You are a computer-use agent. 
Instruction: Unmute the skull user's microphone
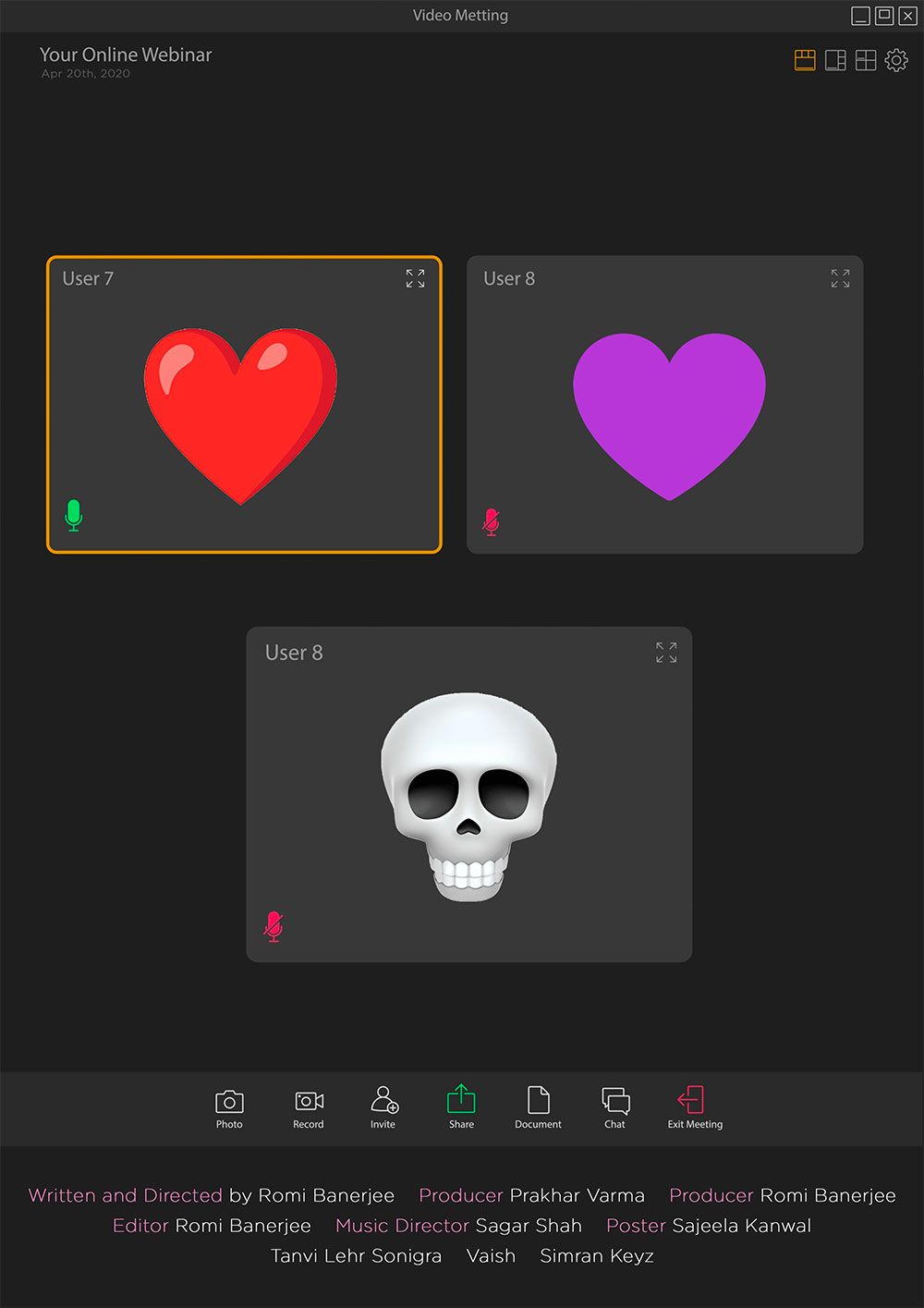pyautogui.click(x=274, y=926)
